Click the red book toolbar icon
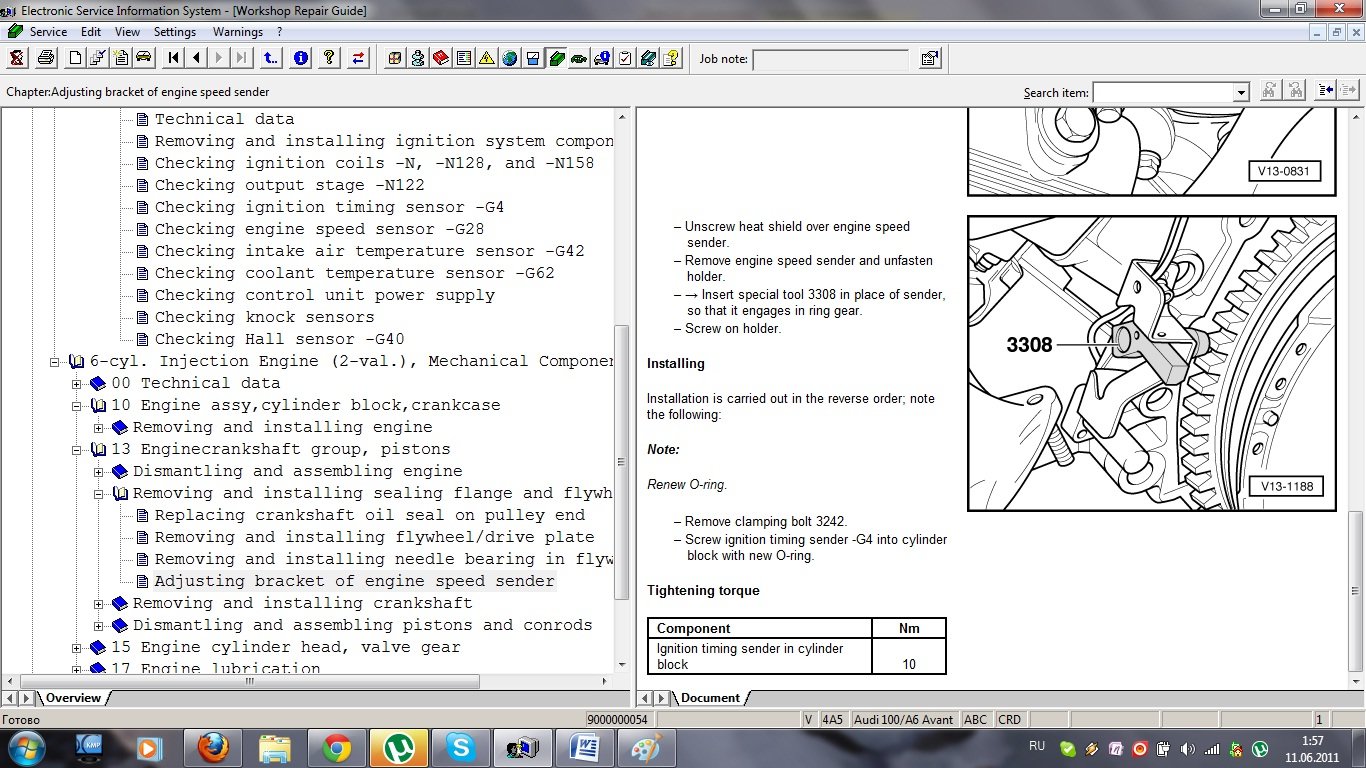Viewport: 1366px width, 768px height. click(x=441, y=58)
